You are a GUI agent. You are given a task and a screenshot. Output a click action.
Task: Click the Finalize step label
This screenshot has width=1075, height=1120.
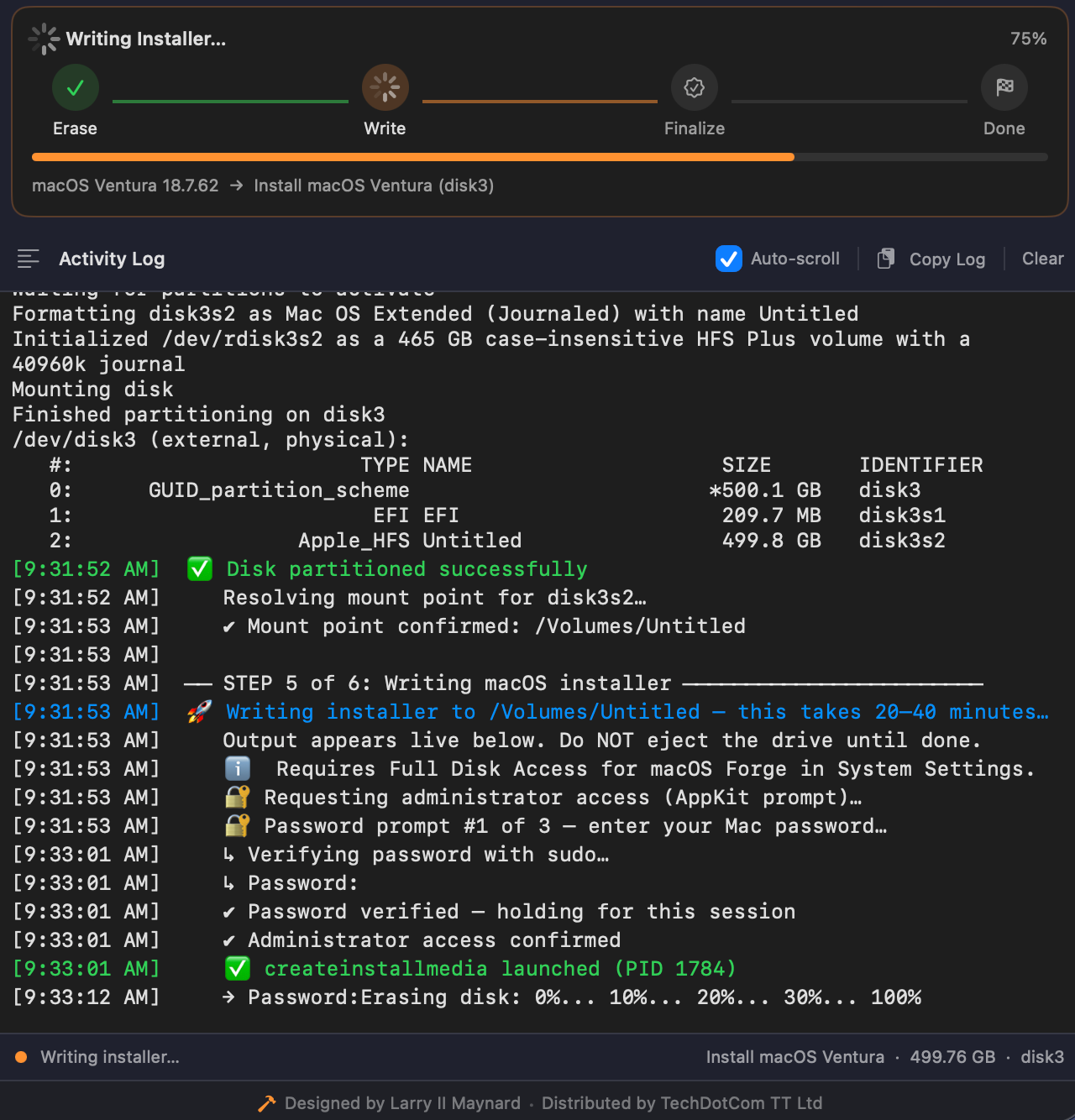pos(695,128)
